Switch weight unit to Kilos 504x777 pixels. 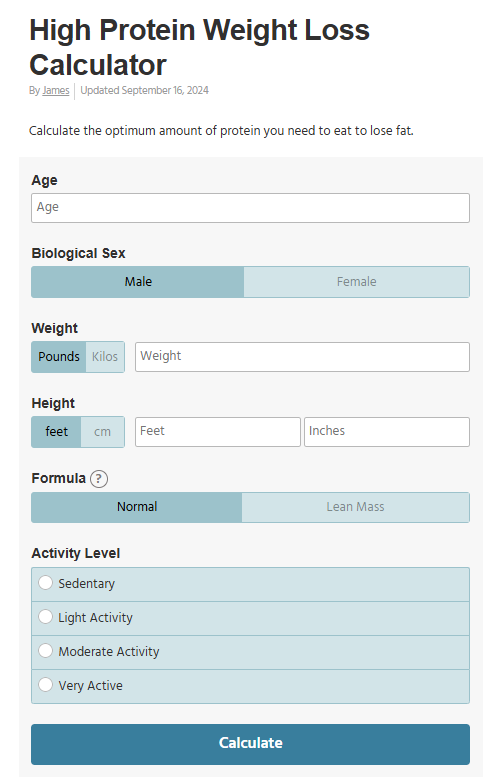(105, 357)
